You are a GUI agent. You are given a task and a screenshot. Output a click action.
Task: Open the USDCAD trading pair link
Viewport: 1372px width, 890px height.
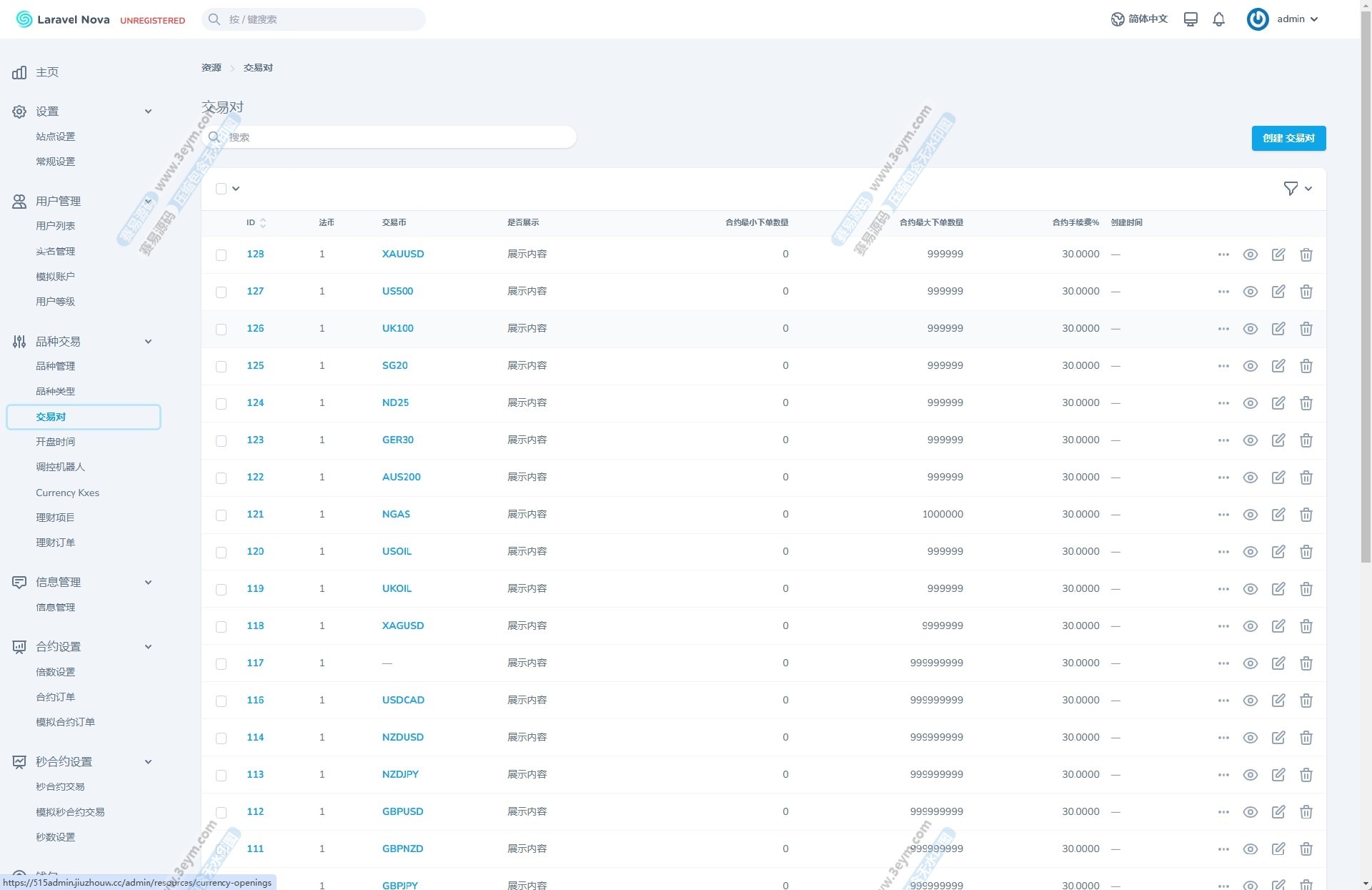pos(403,701)
